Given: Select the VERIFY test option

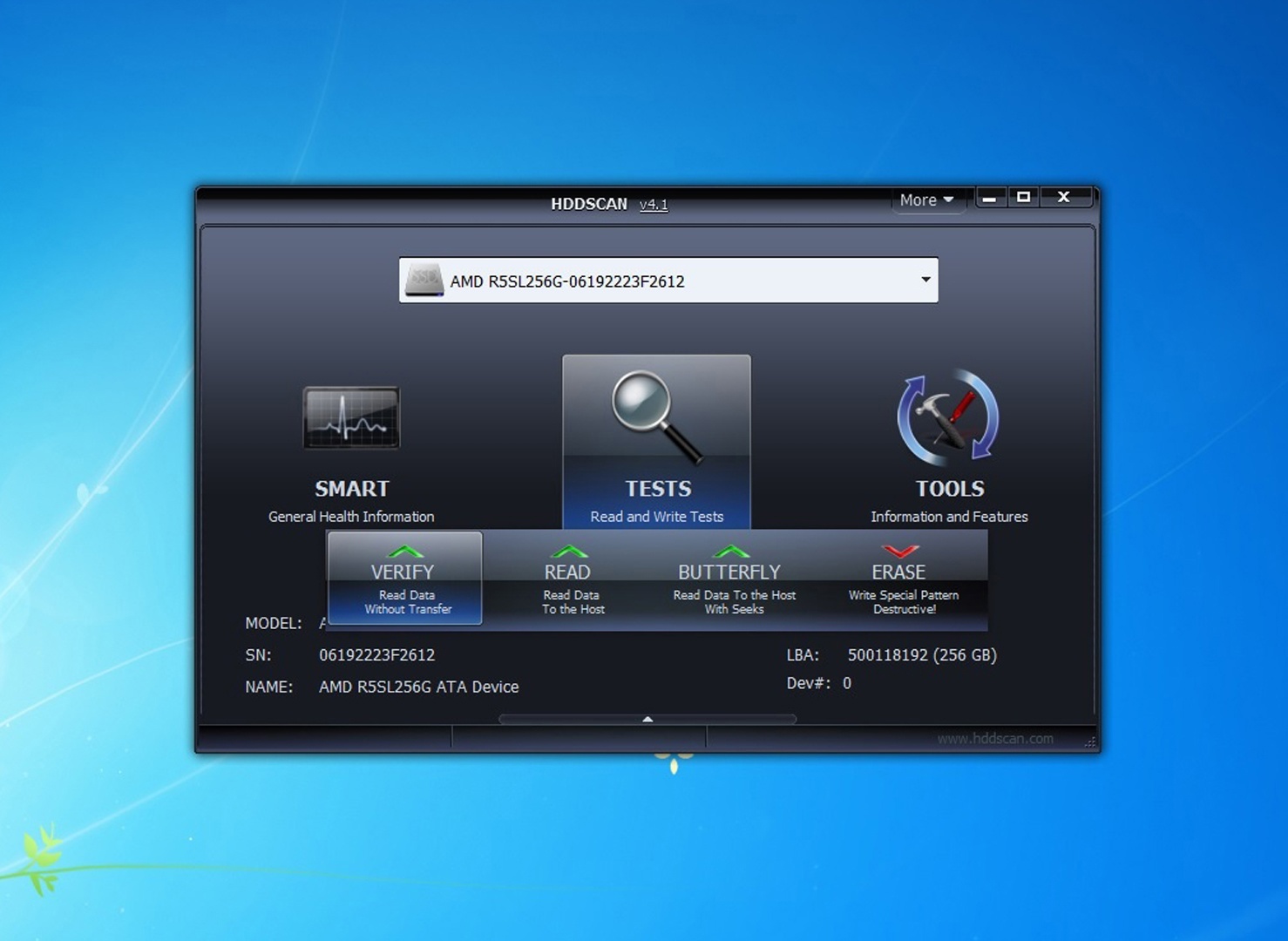Looking at the screenshot, I should 404,579.
